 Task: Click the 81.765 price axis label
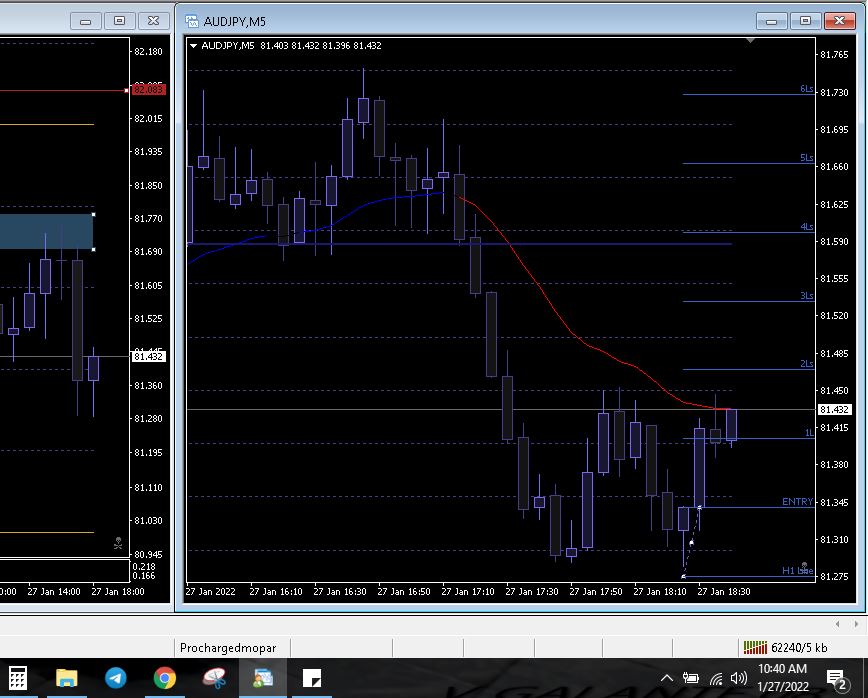pyautogui.click(x=834, y=54)
